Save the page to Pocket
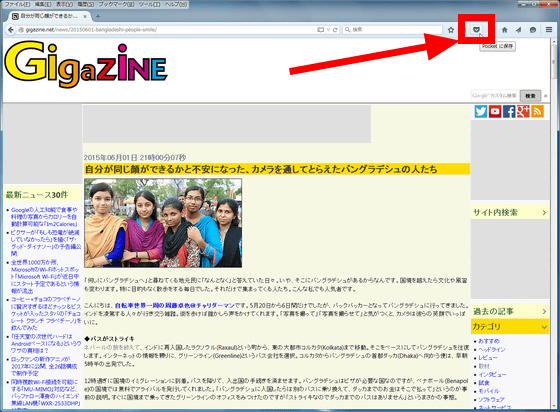Image resolution: width=560 pixels, height=412 pixels. (x=476, y=30)
